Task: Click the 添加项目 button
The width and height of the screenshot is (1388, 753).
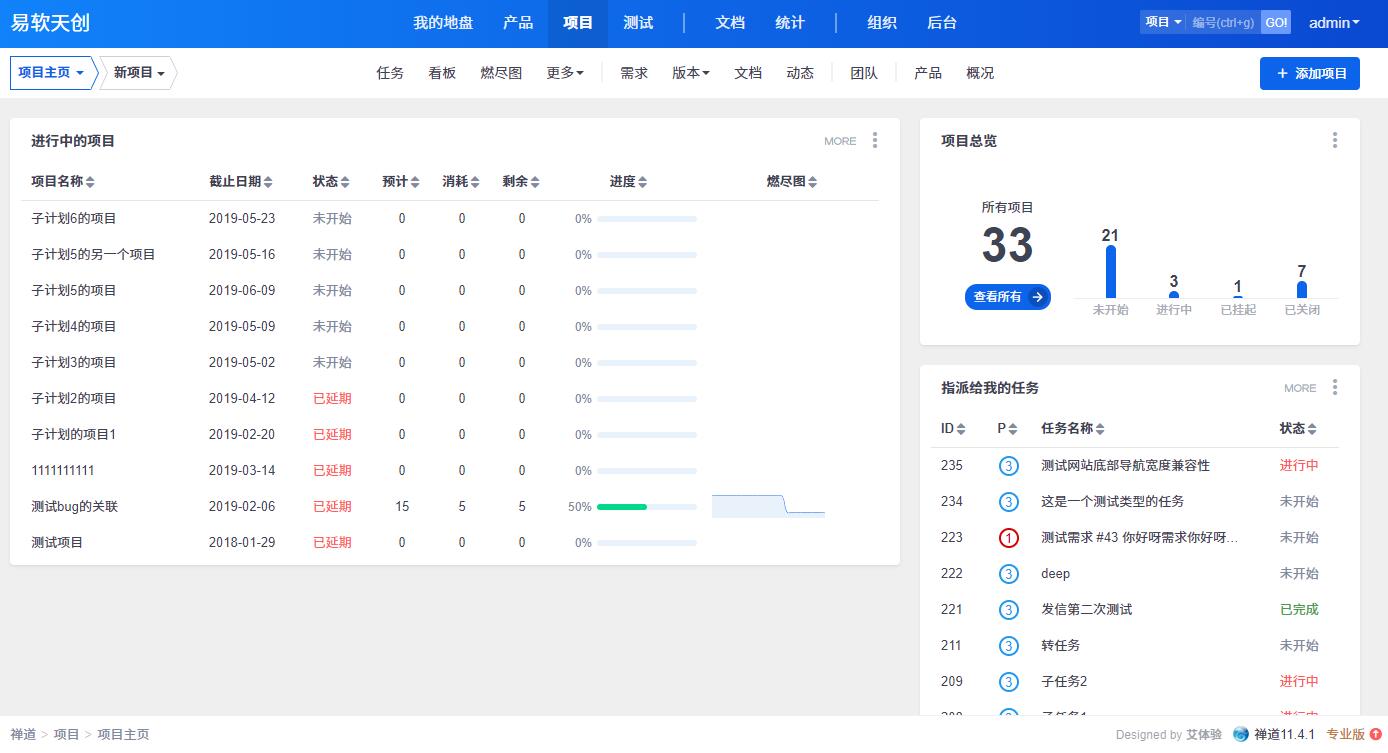Action: click(x=1309, y=73)
